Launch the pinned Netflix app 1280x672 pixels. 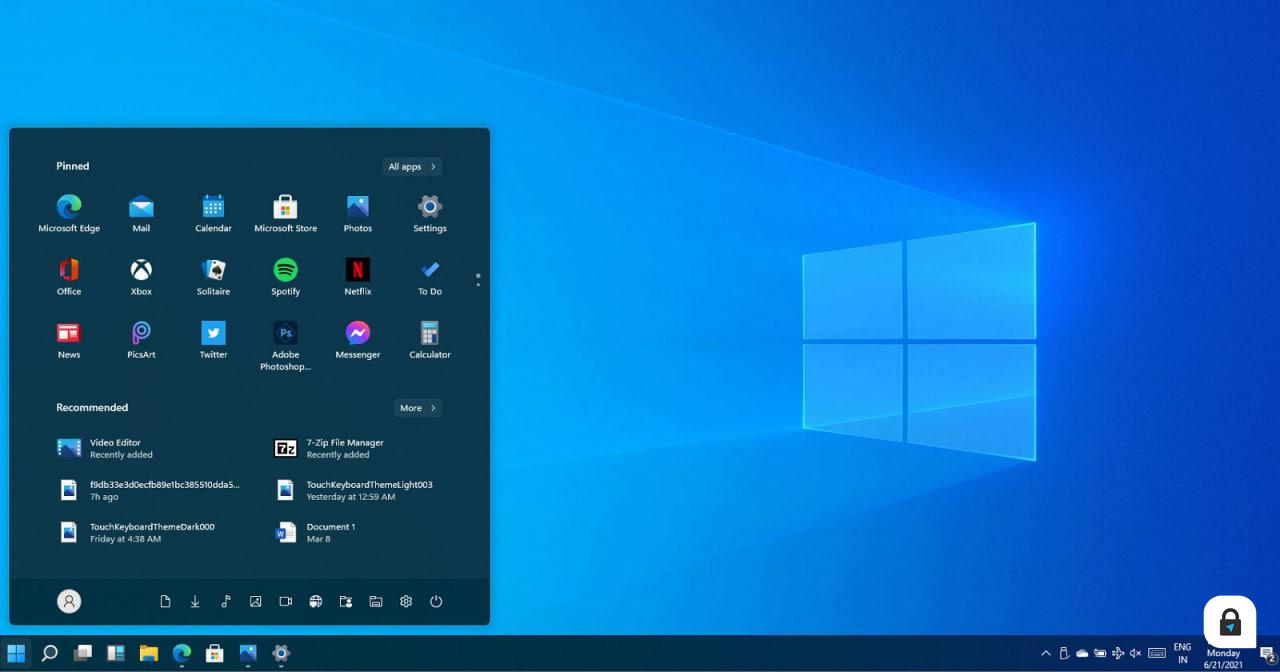(357, 276)
